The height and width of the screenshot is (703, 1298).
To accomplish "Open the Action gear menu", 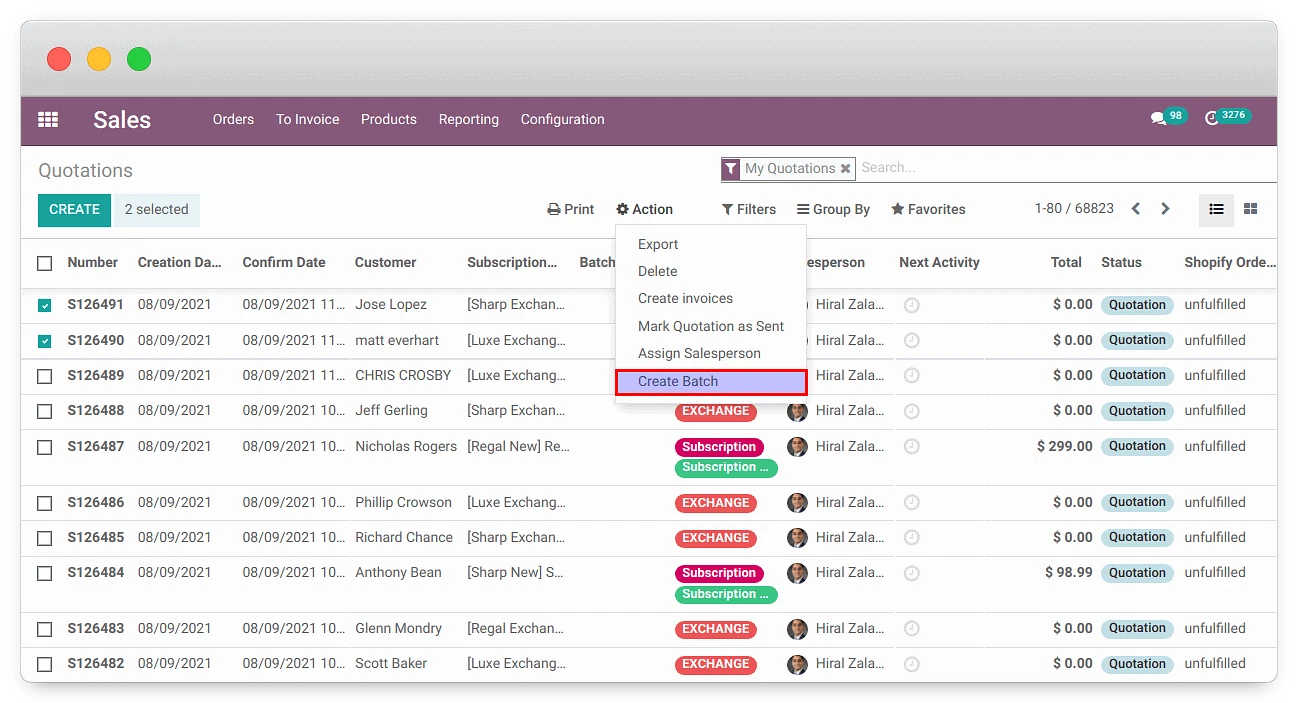I will (x=644, y=209).
